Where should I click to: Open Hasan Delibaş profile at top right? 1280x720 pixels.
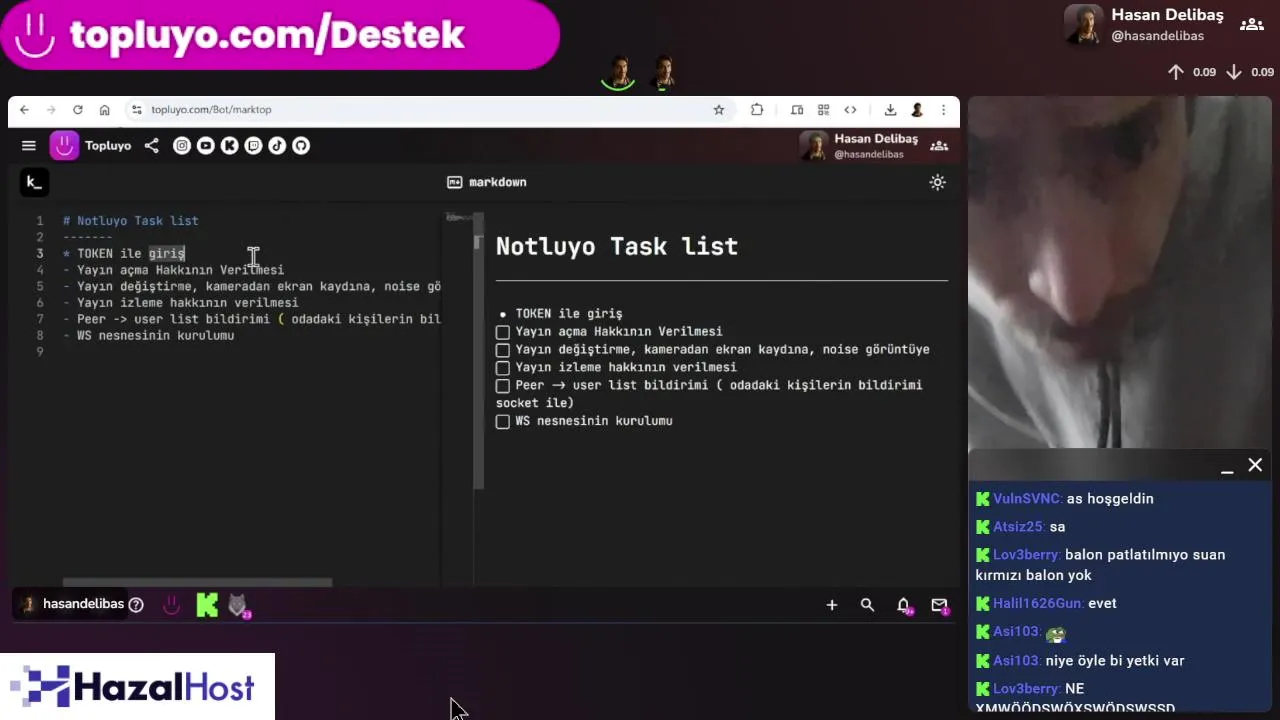tap(1145, 24)
